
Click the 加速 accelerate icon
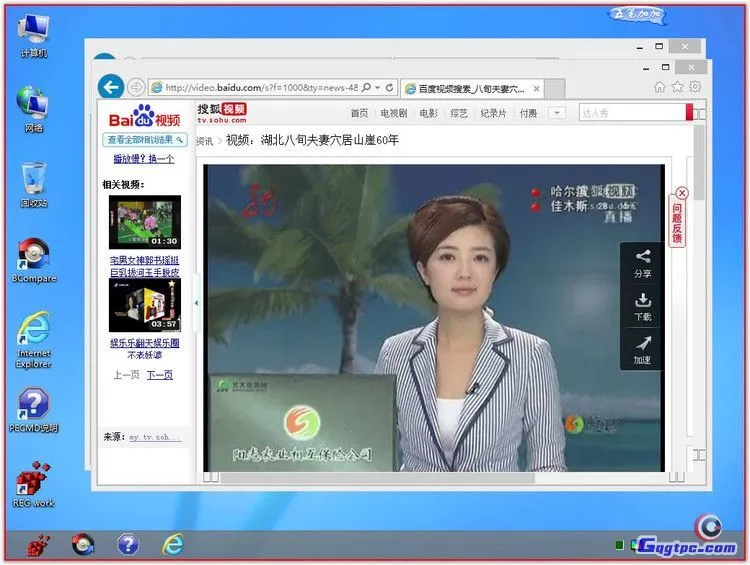click(x=643, y=350)
